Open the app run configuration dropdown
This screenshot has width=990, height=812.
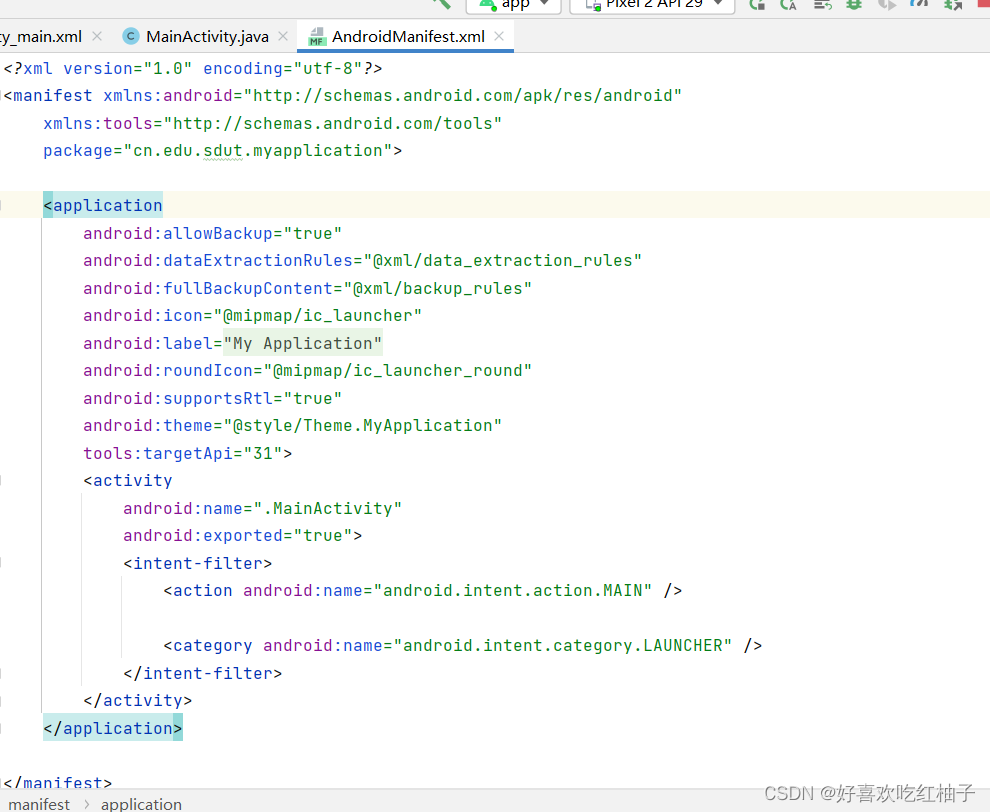(545, 5)
